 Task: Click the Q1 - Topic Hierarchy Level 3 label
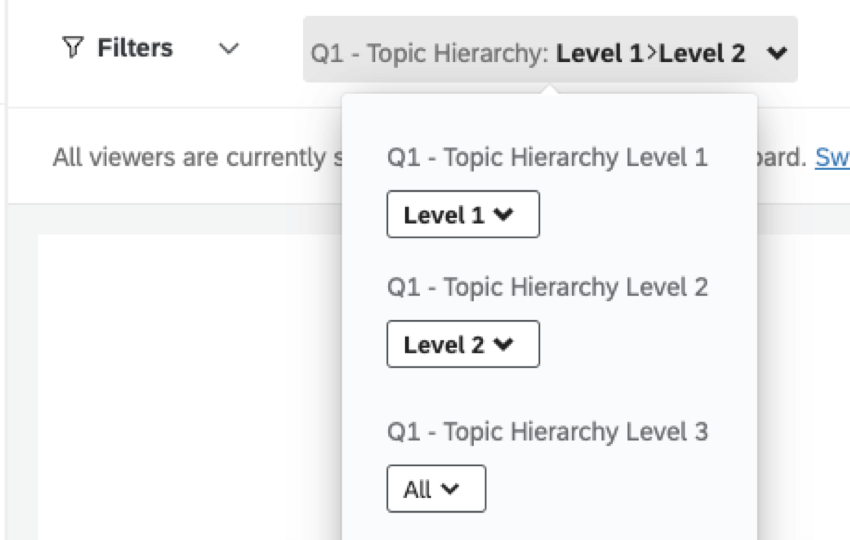click(x=547, y=432)
